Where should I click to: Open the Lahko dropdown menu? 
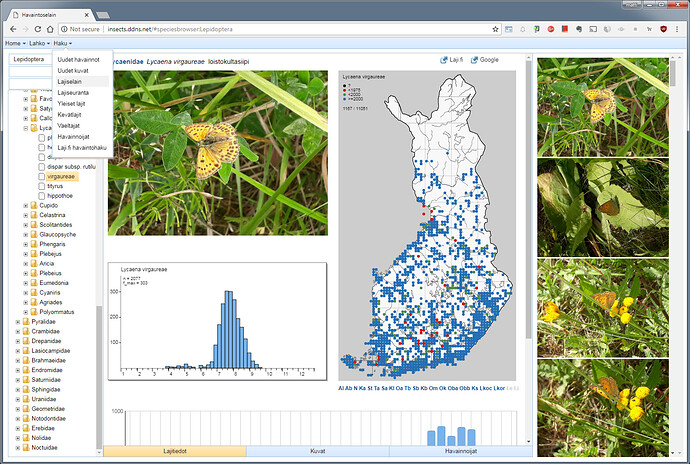click(40, 43)
